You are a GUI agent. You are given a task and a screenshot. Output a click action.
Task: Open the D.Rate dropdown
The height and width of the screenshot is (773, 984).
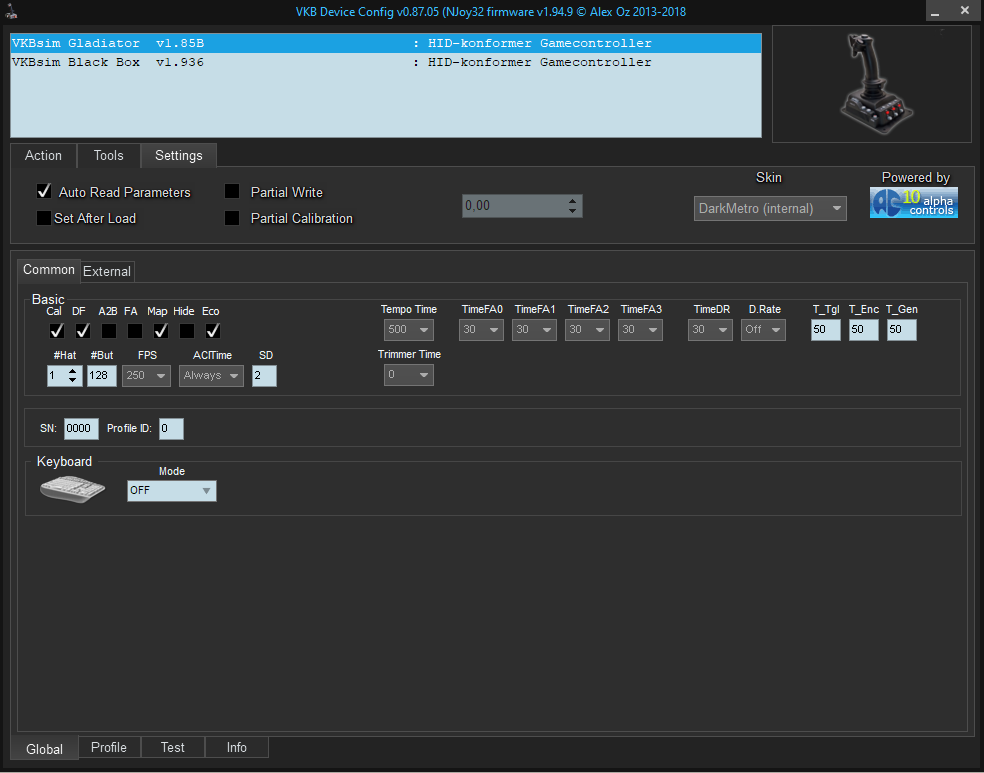point(764,330)
